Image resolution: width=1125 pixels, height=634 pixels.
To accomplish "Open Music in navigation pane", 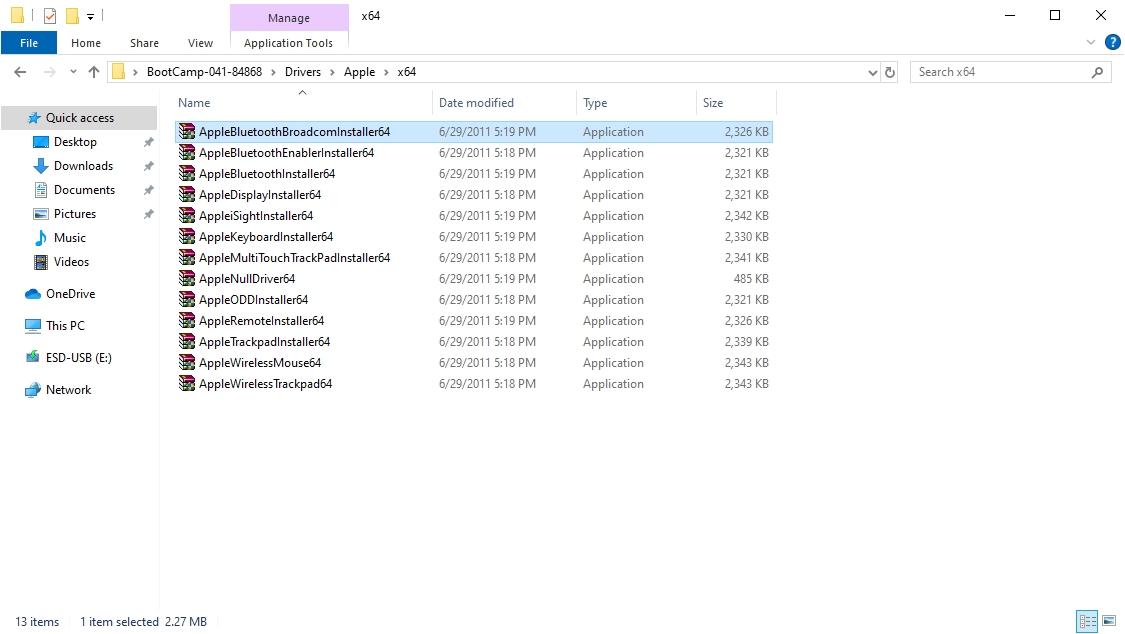I will [70, 238].
